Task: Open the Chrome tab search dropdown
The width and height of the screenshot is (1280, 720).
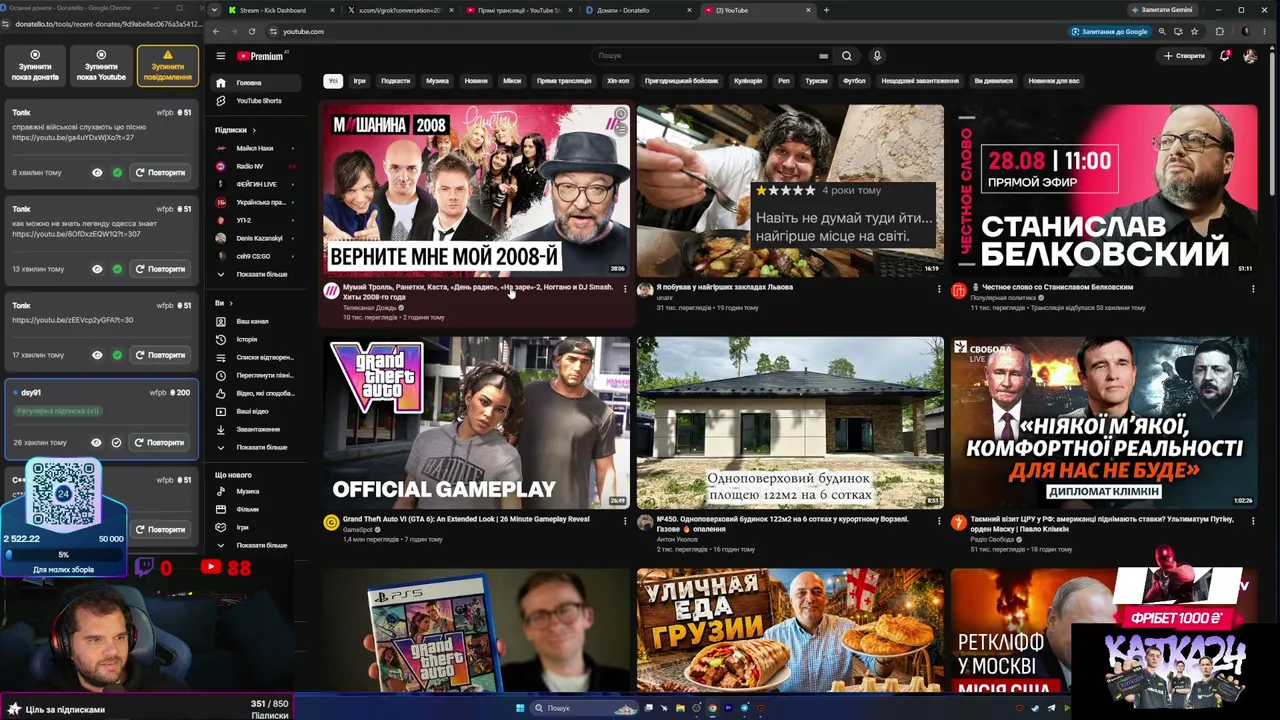Action: 214,10
